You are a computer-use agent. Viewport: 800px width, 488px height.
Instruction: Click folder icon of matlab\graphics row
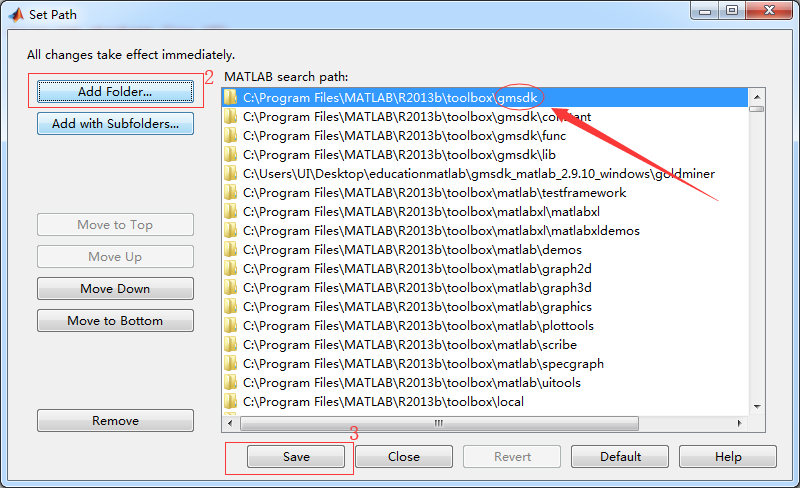tap(231, 307)
